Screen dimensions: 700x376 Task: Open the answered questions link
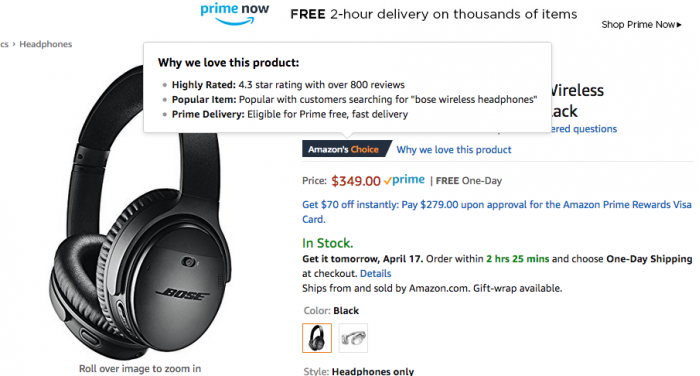click(584, 129)
